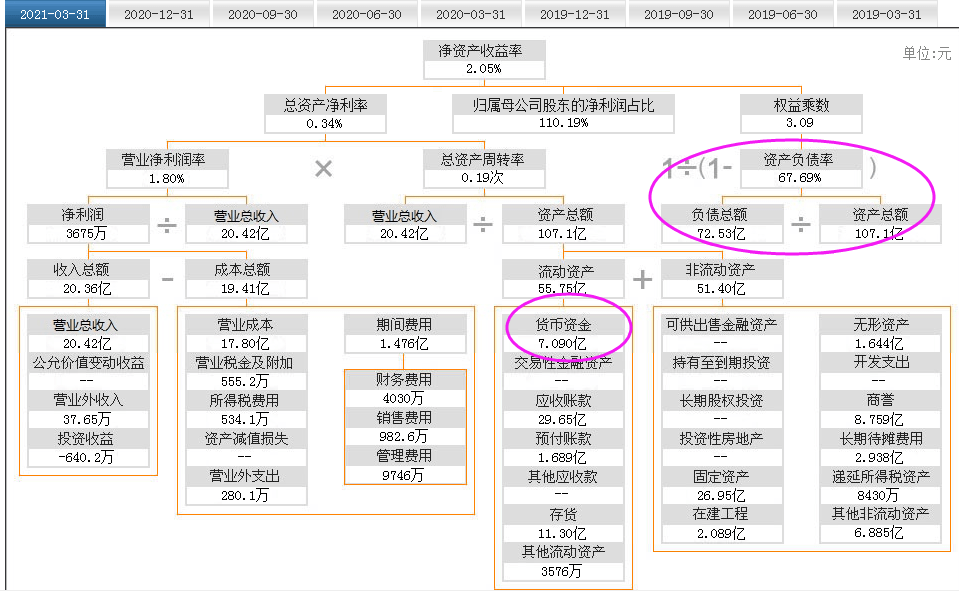Click the 其他应收款 item
This screenshot has width=959, height=594.
pos(563,486)
